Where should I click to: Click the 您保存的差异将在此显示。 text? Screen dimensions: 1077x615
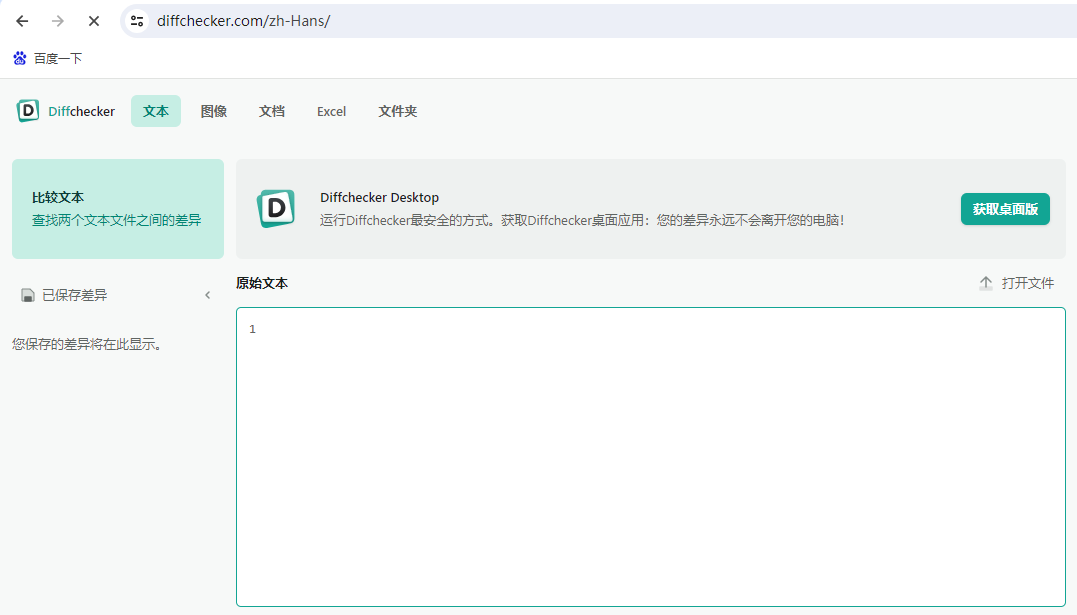pyautogui.click(x=89, y=344)
